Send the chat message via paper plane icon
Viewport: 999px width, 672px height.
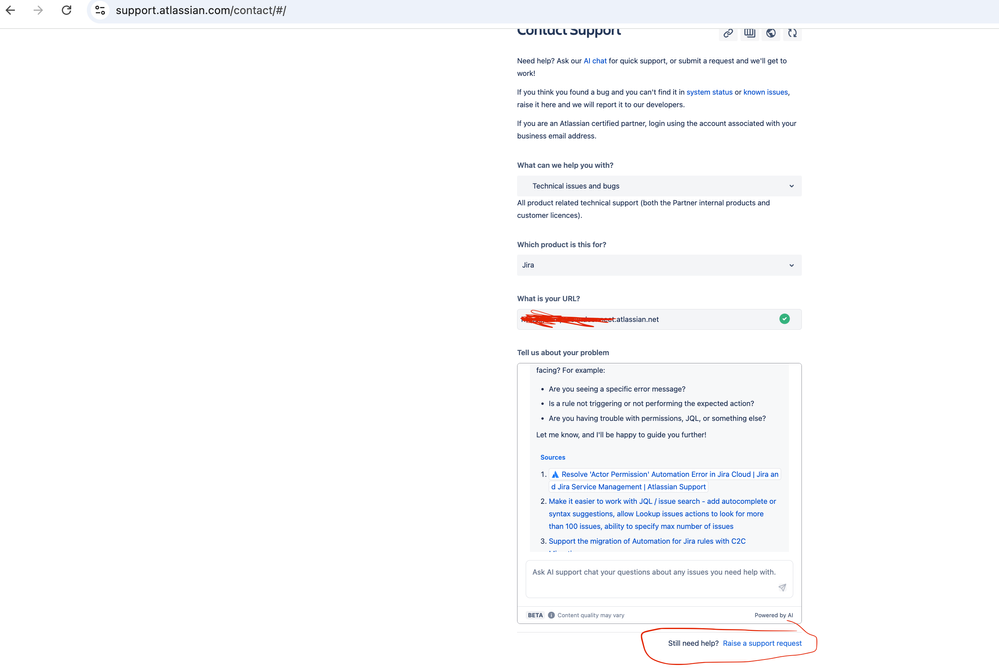tap(783, 587)
